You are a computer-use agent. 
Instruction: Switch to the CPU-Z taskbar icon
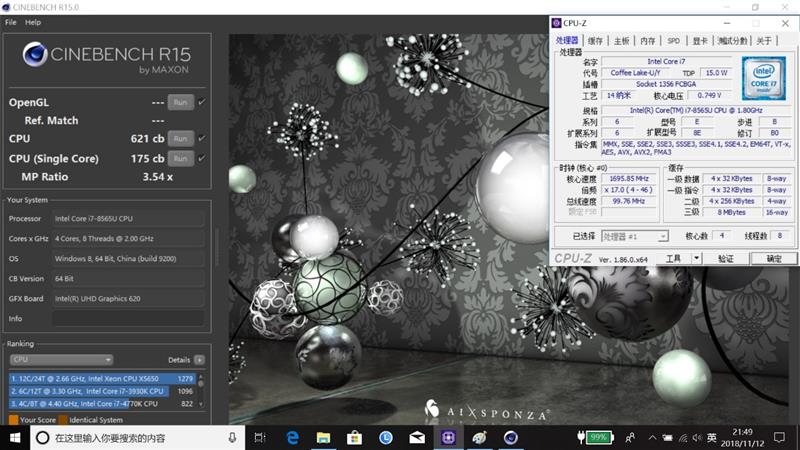[x=448, y=438]
